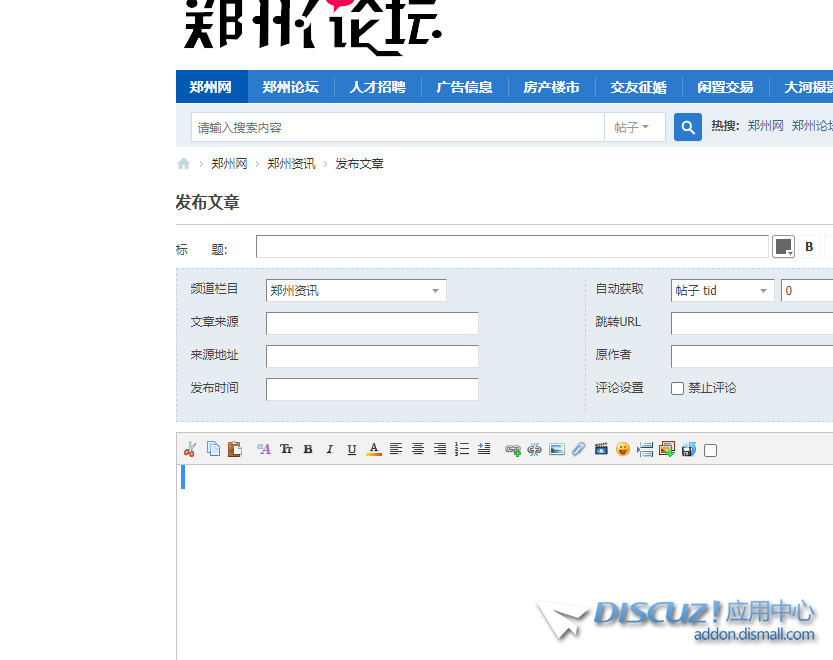This screenshot has height=660, width=833.
Task: Expand the 频道栏目 dropdown showing 郑州资讯
Action: [x=356, y=291]
